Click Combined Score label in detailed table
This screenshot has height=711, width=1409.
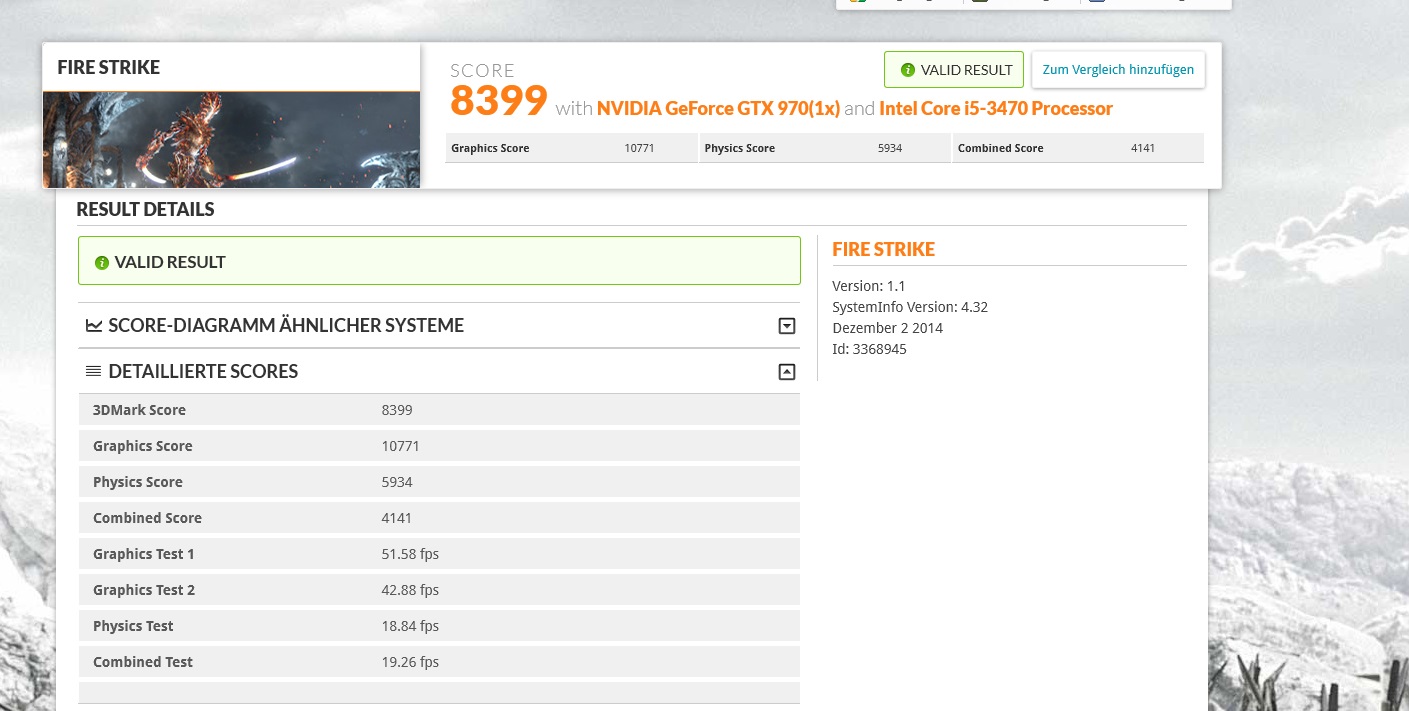[147, 518]
